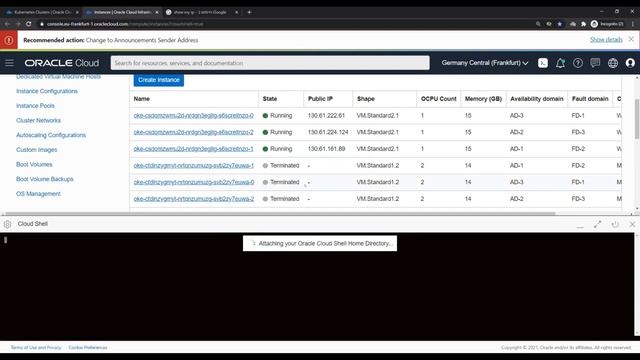Click the Name column header
The height and width of the screenshot is (360, 640).
(x=142, y=99)
